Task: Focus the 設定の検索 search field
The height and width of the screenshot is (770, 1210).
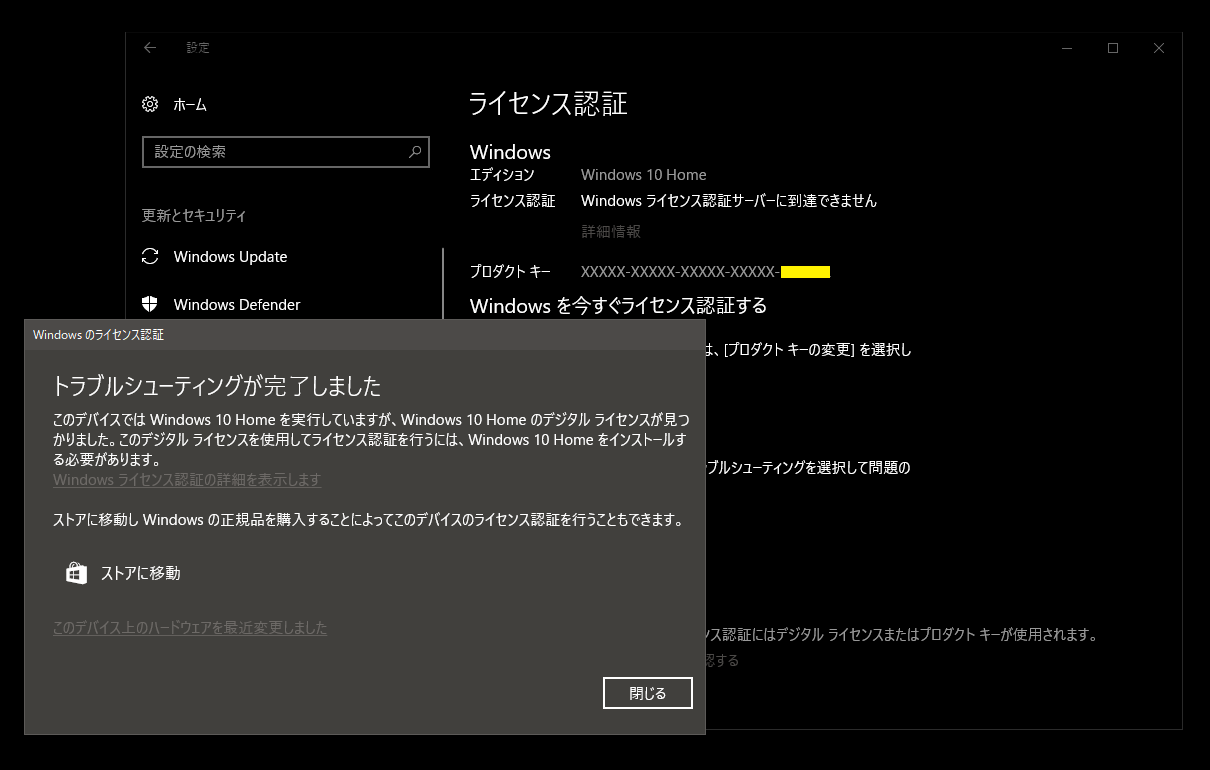Action: [x=286, y=152]
